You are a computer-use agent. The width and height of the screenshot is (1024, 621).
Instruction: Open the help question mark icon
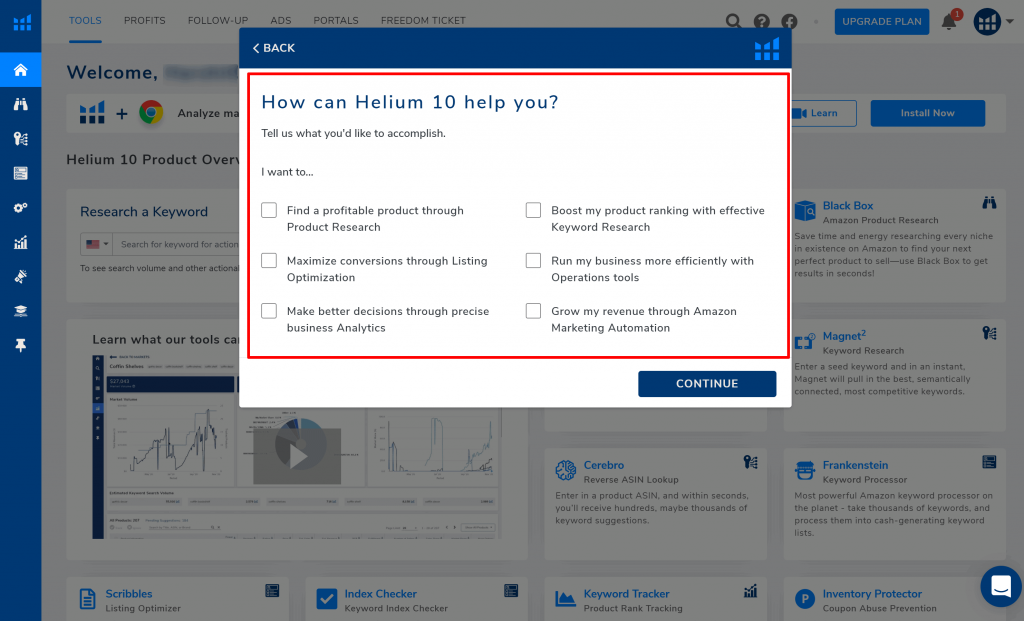pos(761,22)
